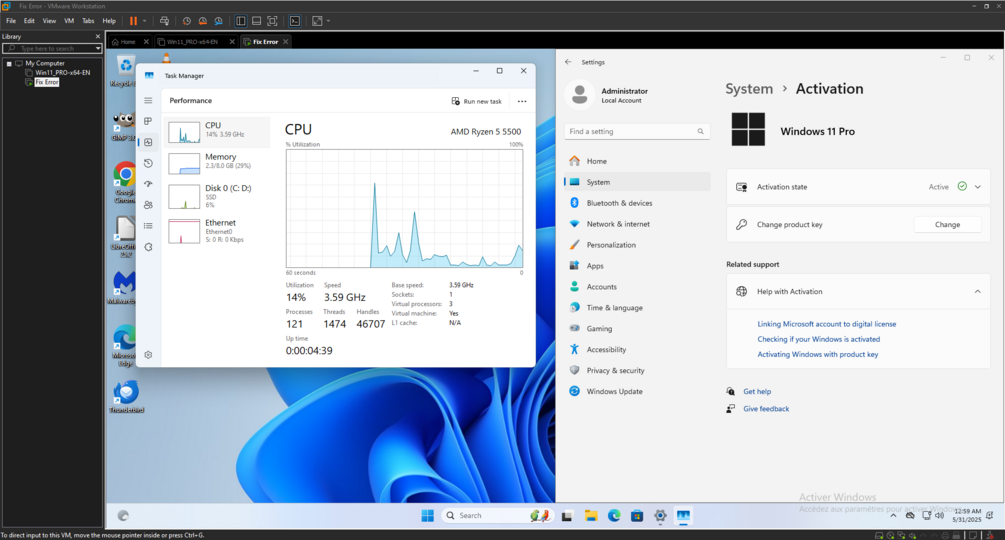Open the File menu in VMware
The image size is (1005, 540).
pyautogui.click(x=11, y=21)
